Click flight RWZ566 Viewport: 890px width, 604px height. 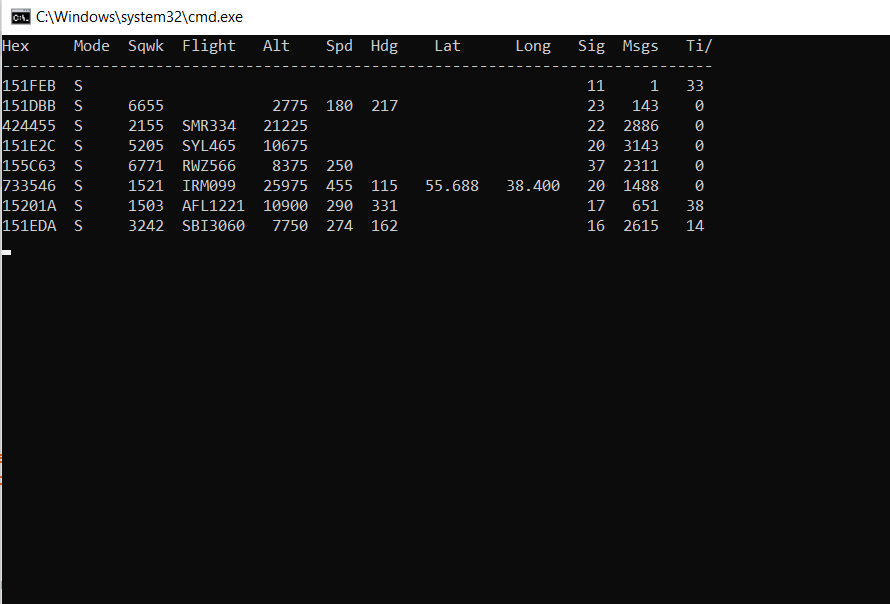point(209,166)
